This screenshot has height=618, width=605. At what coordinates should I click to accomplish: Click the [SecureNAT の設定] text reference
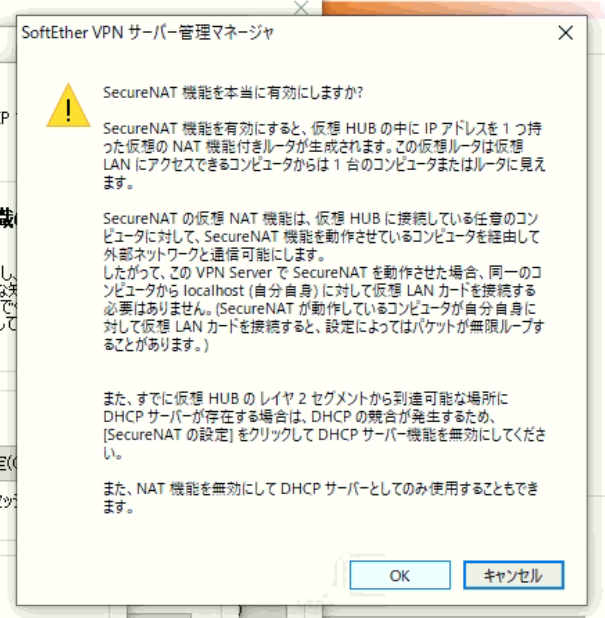[168, 435]
